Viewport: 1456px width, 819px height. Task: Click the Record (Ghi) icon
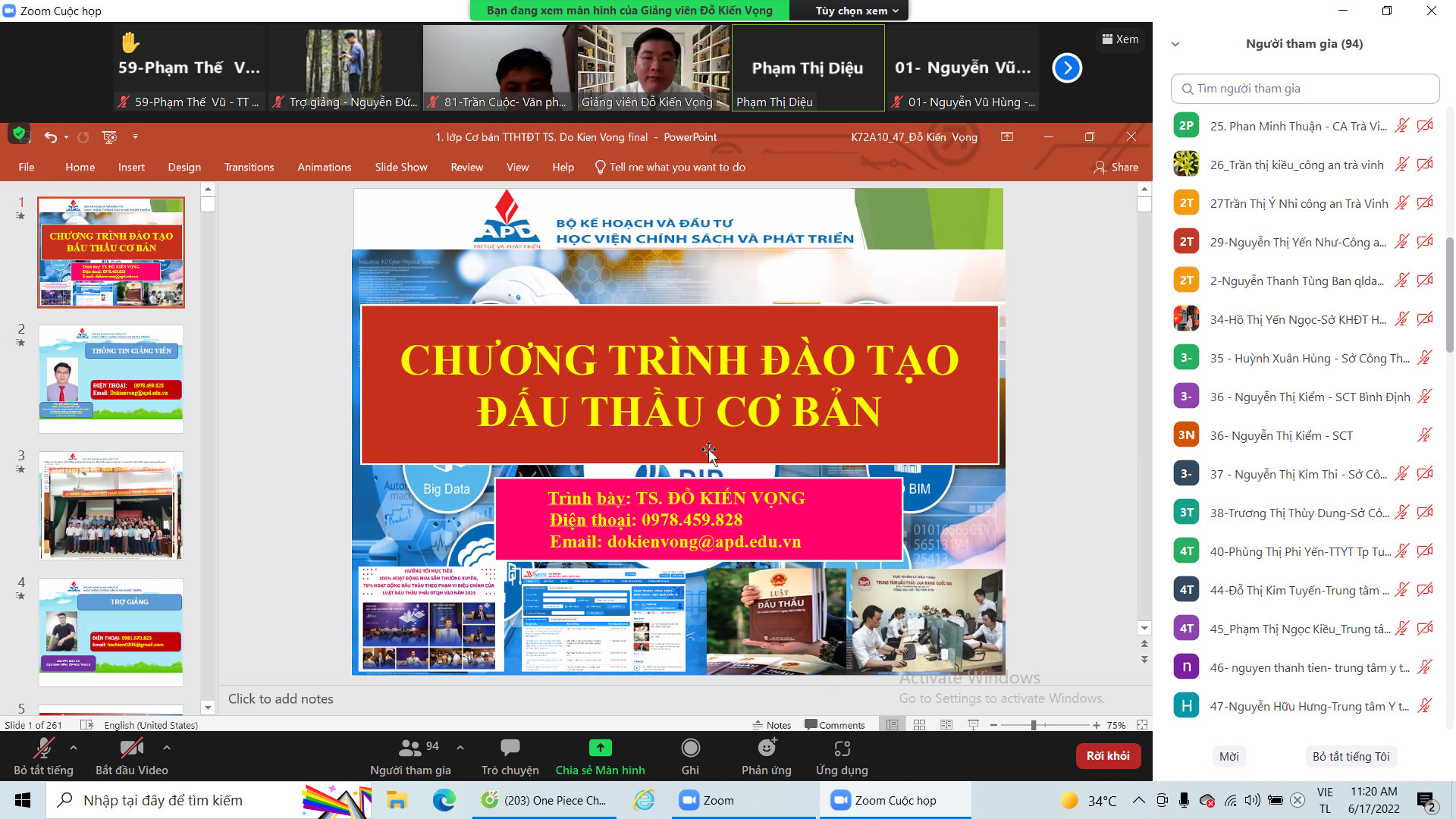tap(690, 748)
